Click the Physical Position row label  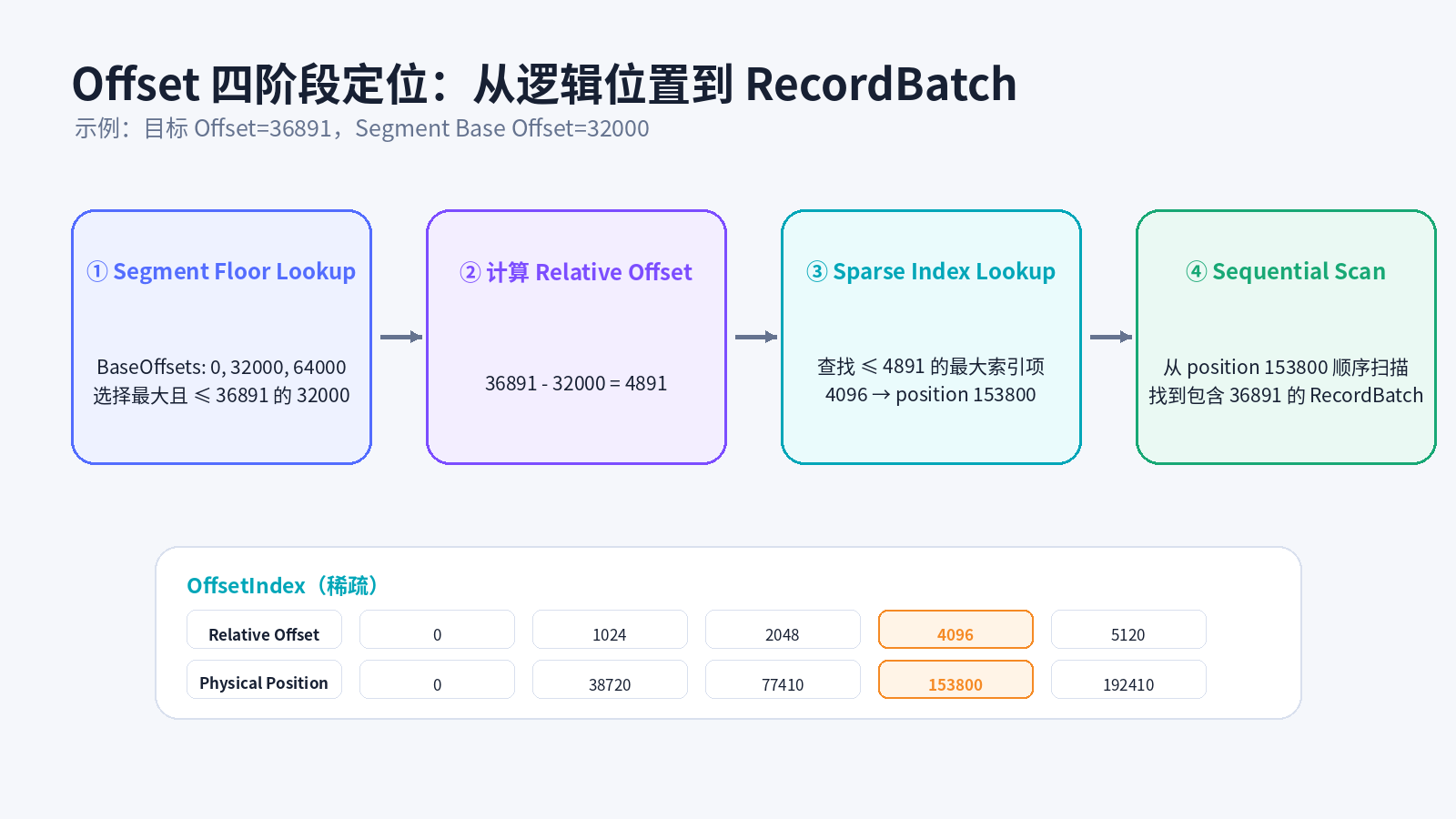coord(264,680)
